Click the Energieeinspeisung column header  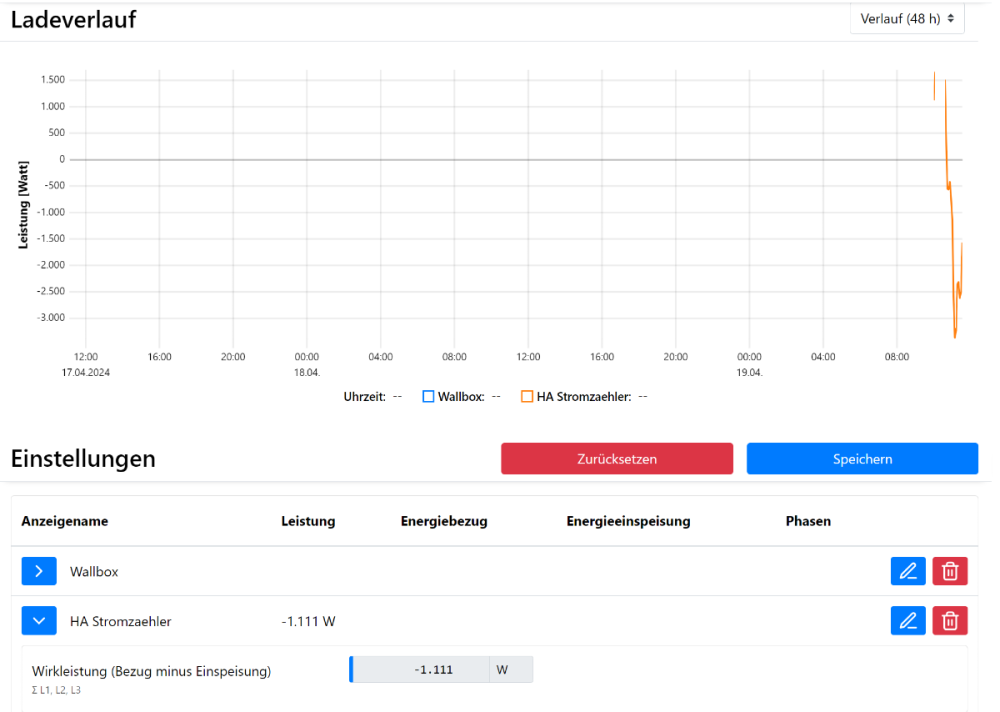pos(628,521)
